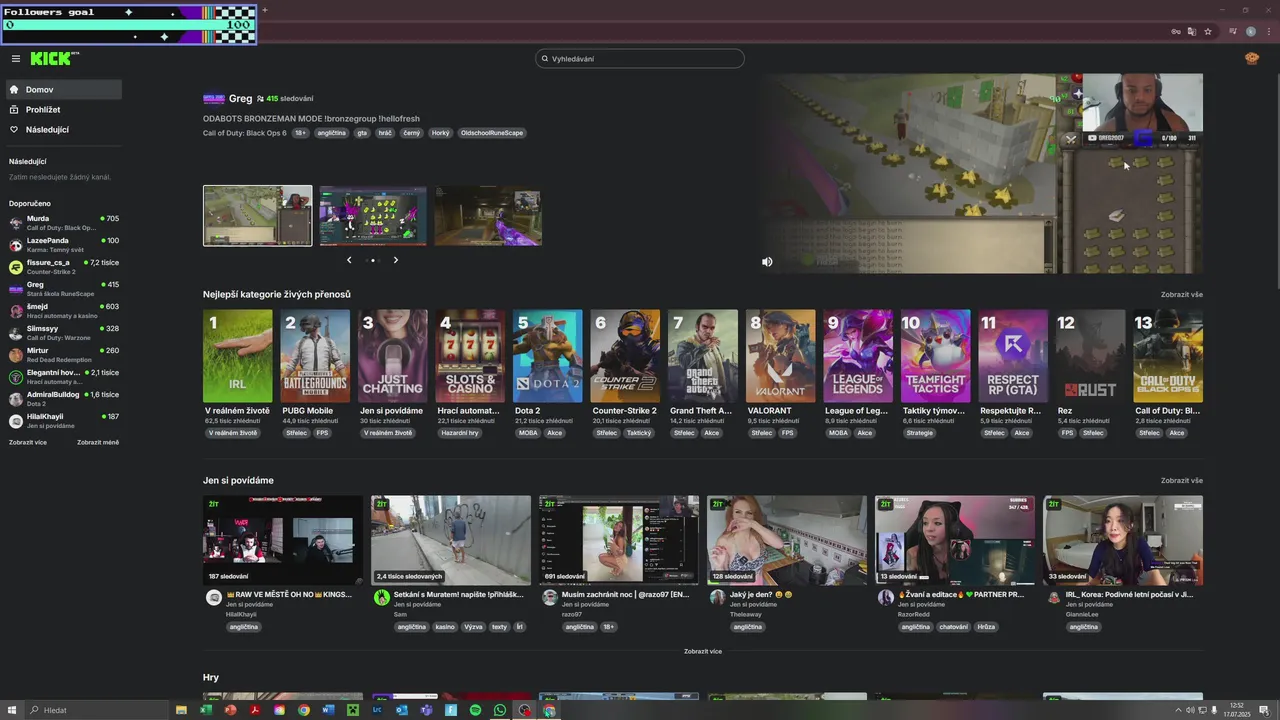Open Microsoft Teams from the taskbar
The image size is (1280, 720).
click(x=426, y=710)
